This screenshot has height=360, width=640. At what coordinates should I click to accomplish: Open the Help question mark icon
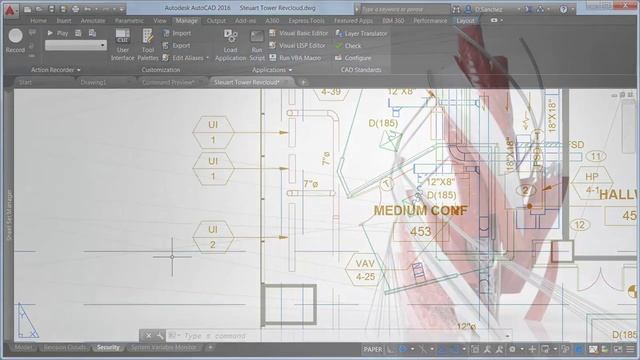[x=563, y=9]
